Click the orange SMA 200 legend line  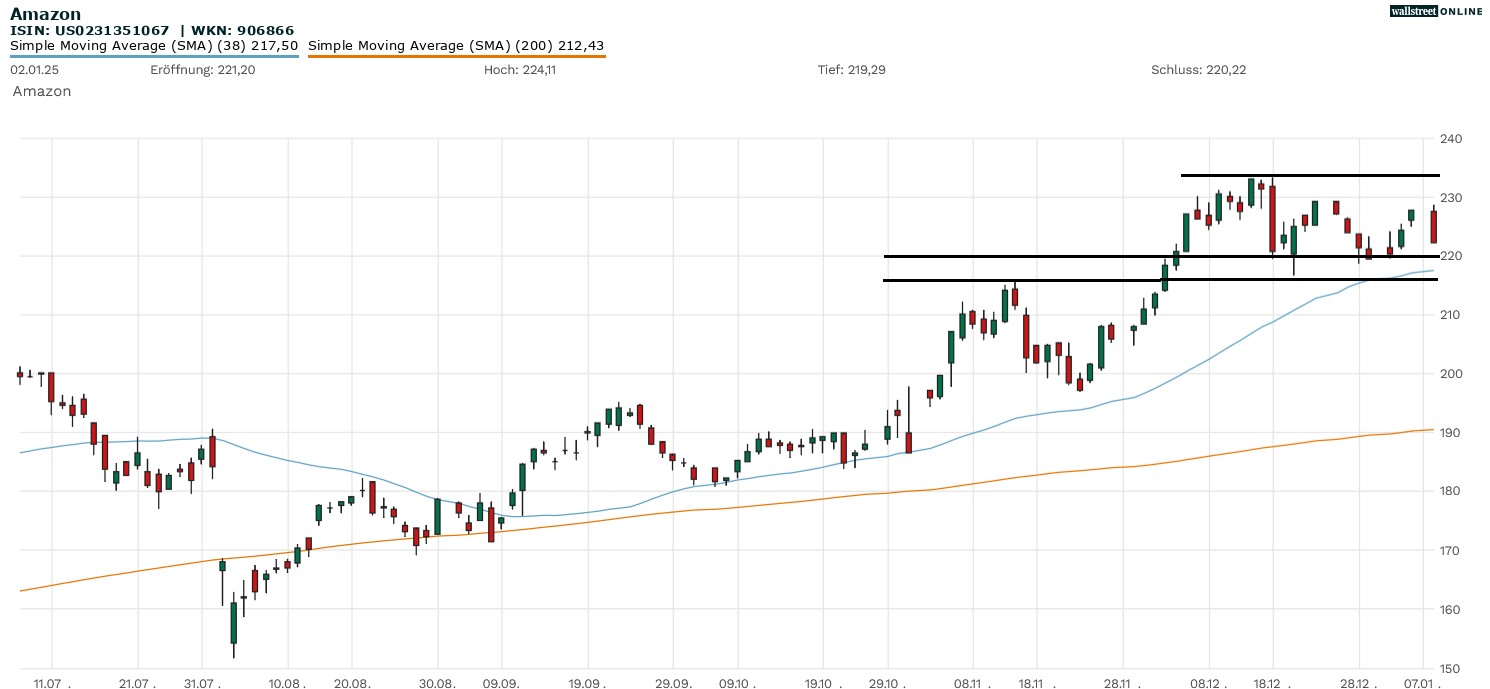pyautogui.click(x=456, y=57)
